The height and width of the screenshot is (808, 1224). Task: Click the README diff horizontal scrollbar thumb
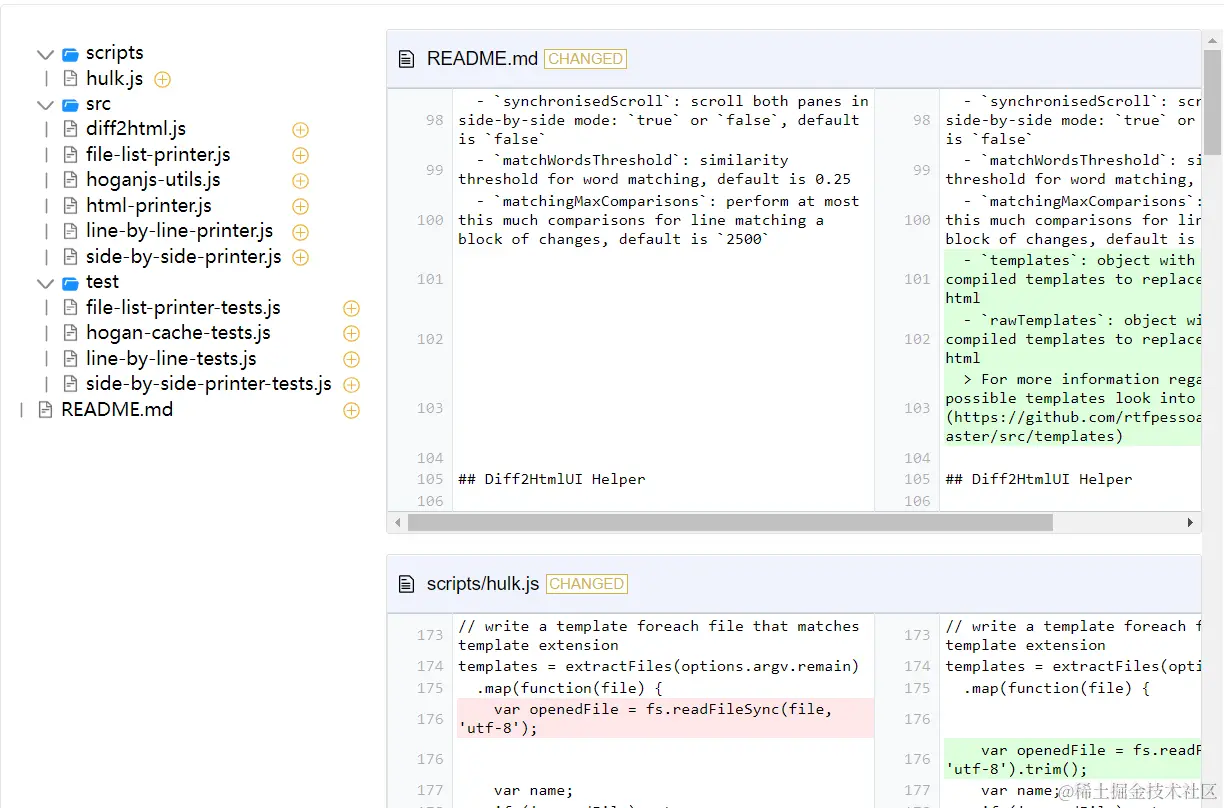(x=730, y=522)
